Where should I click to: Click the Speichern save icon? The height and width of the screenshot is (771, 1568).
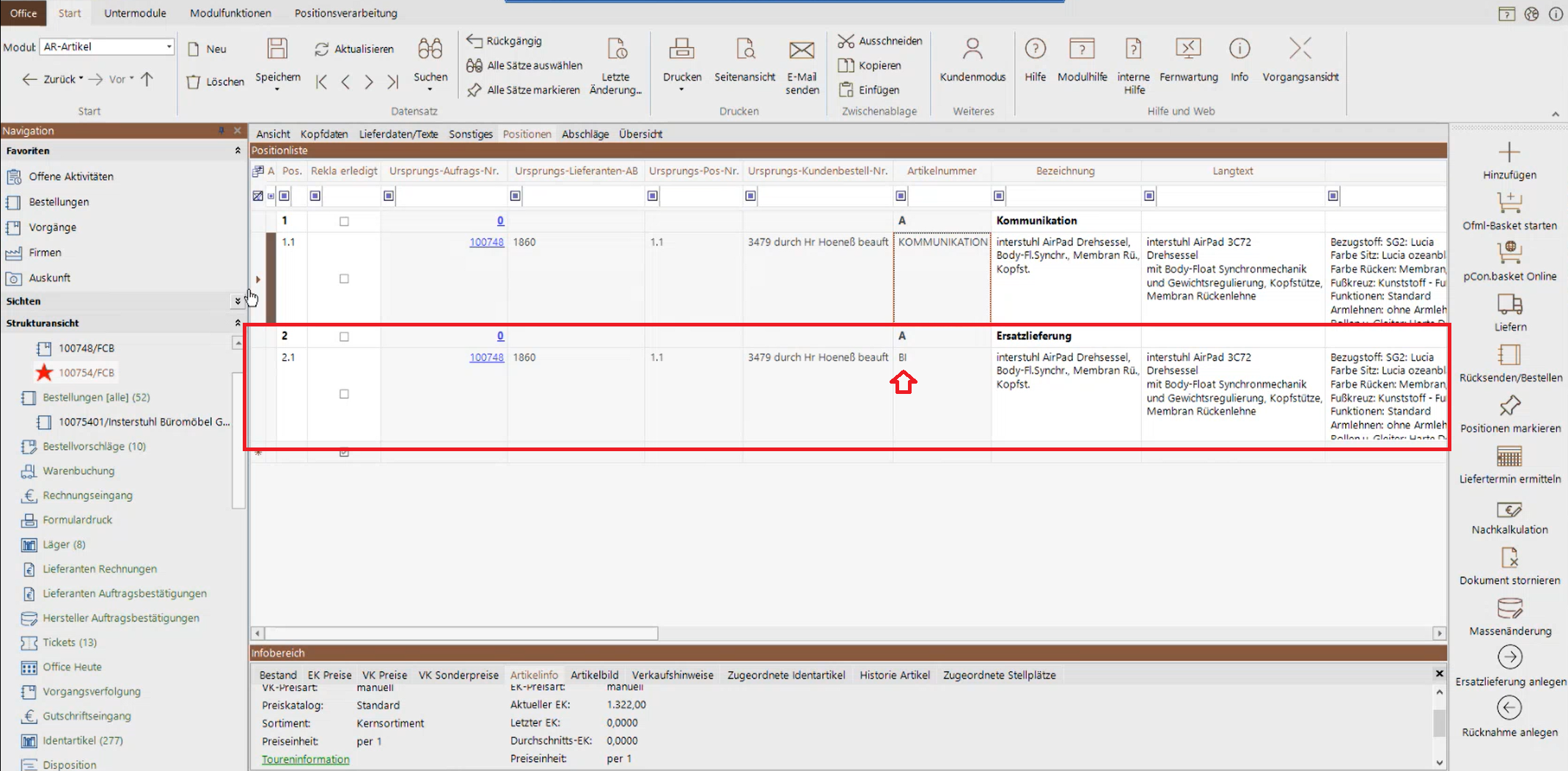pos(277,50)
